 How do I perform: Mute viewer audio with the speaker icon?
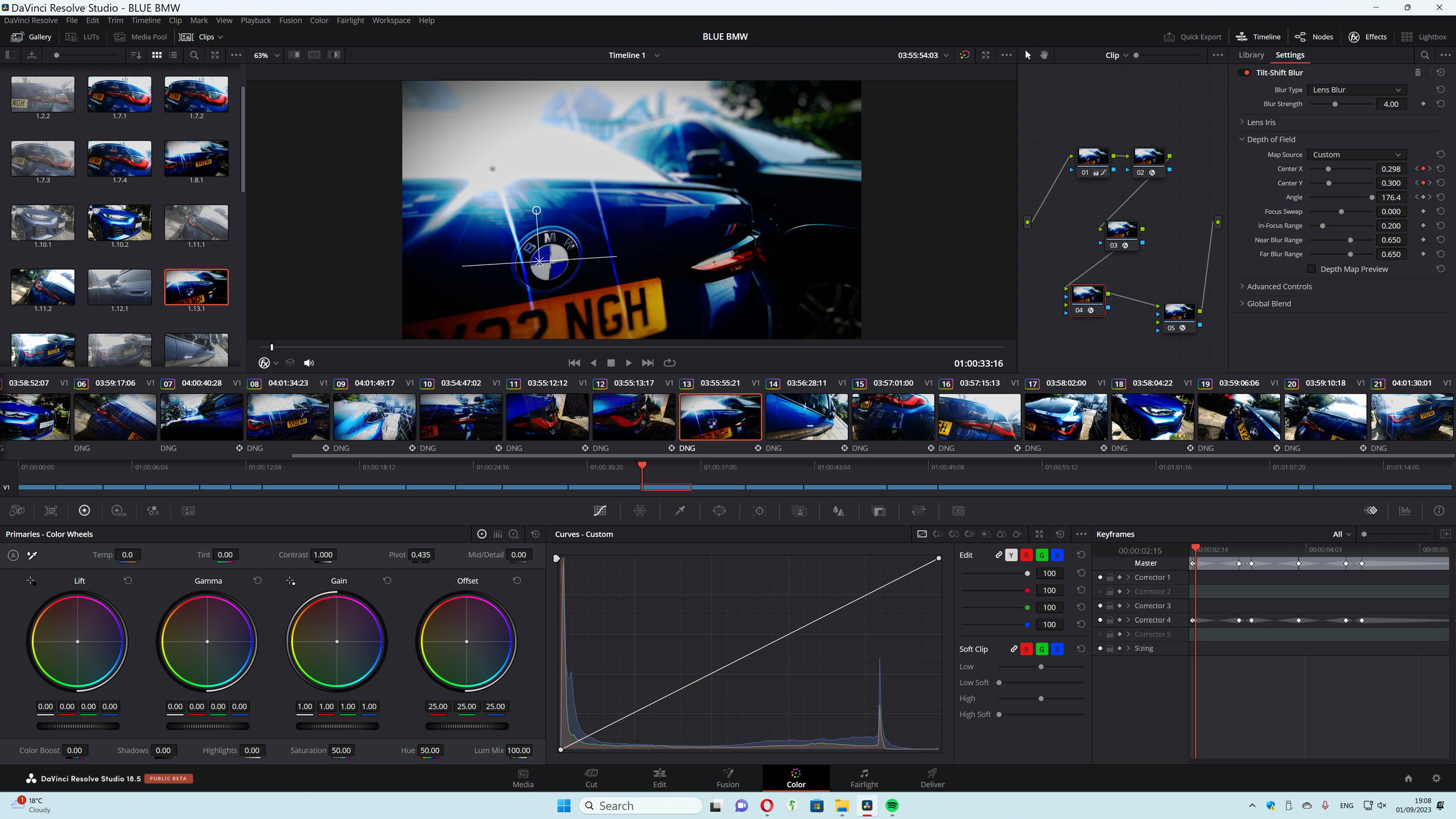click(309, 363)
